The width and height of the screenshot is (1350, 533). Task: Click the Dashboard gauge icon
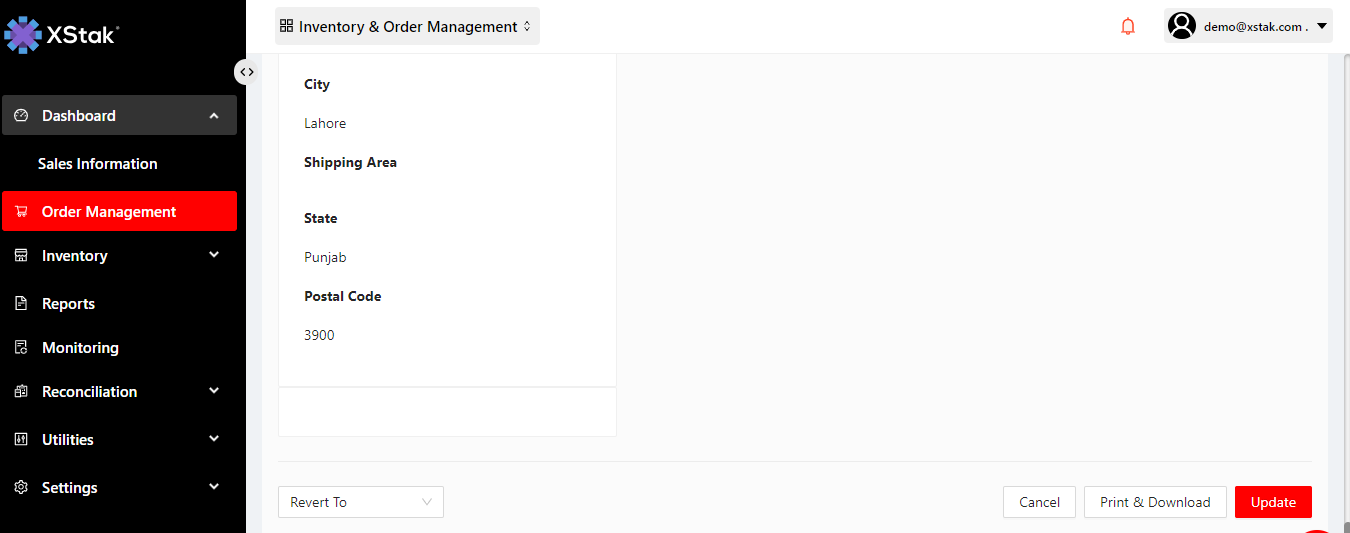pos(21,116)
